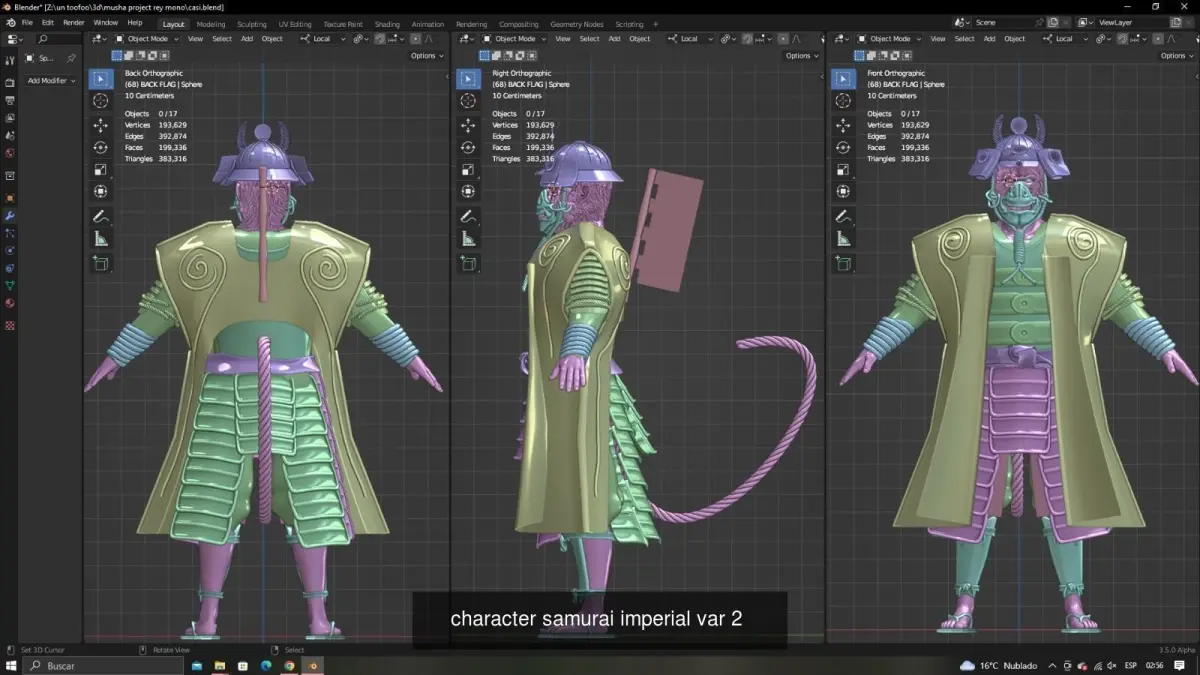1200x675 pixels.
Task: Open the Render properties tab
Action: click(x=10, y=83)
